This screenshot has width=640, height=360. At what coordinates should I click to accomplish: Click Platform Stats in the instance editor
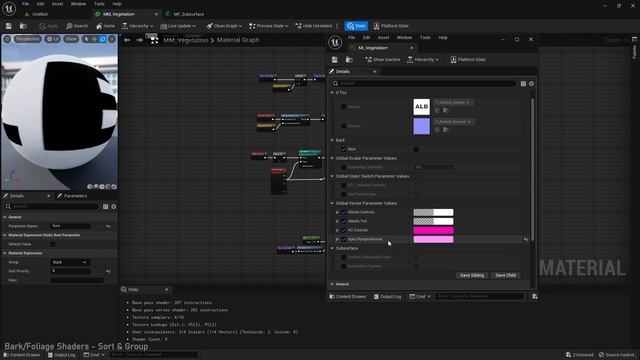(x=468, y=60)
